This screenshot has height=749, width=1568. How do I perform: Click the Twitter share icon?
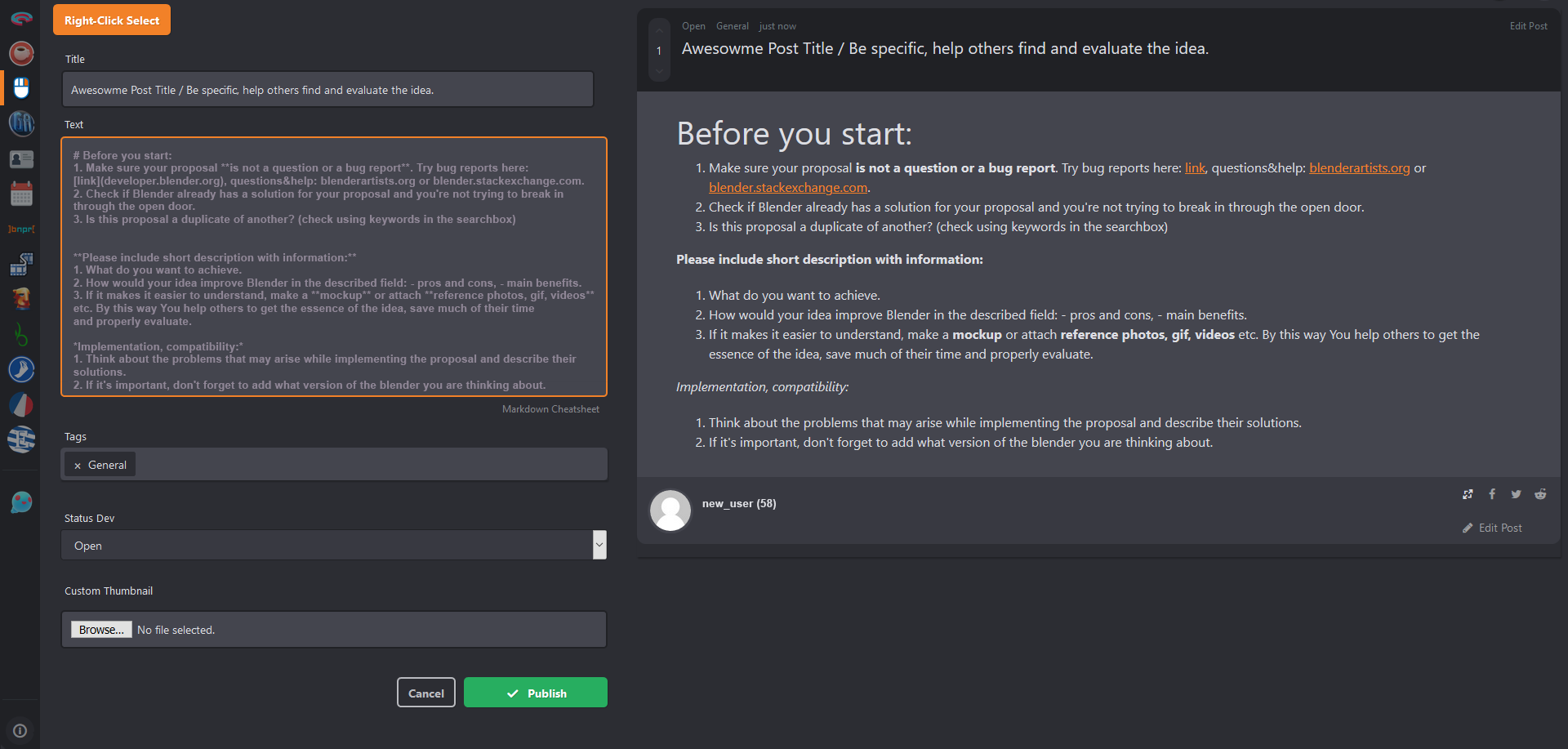1516,494
